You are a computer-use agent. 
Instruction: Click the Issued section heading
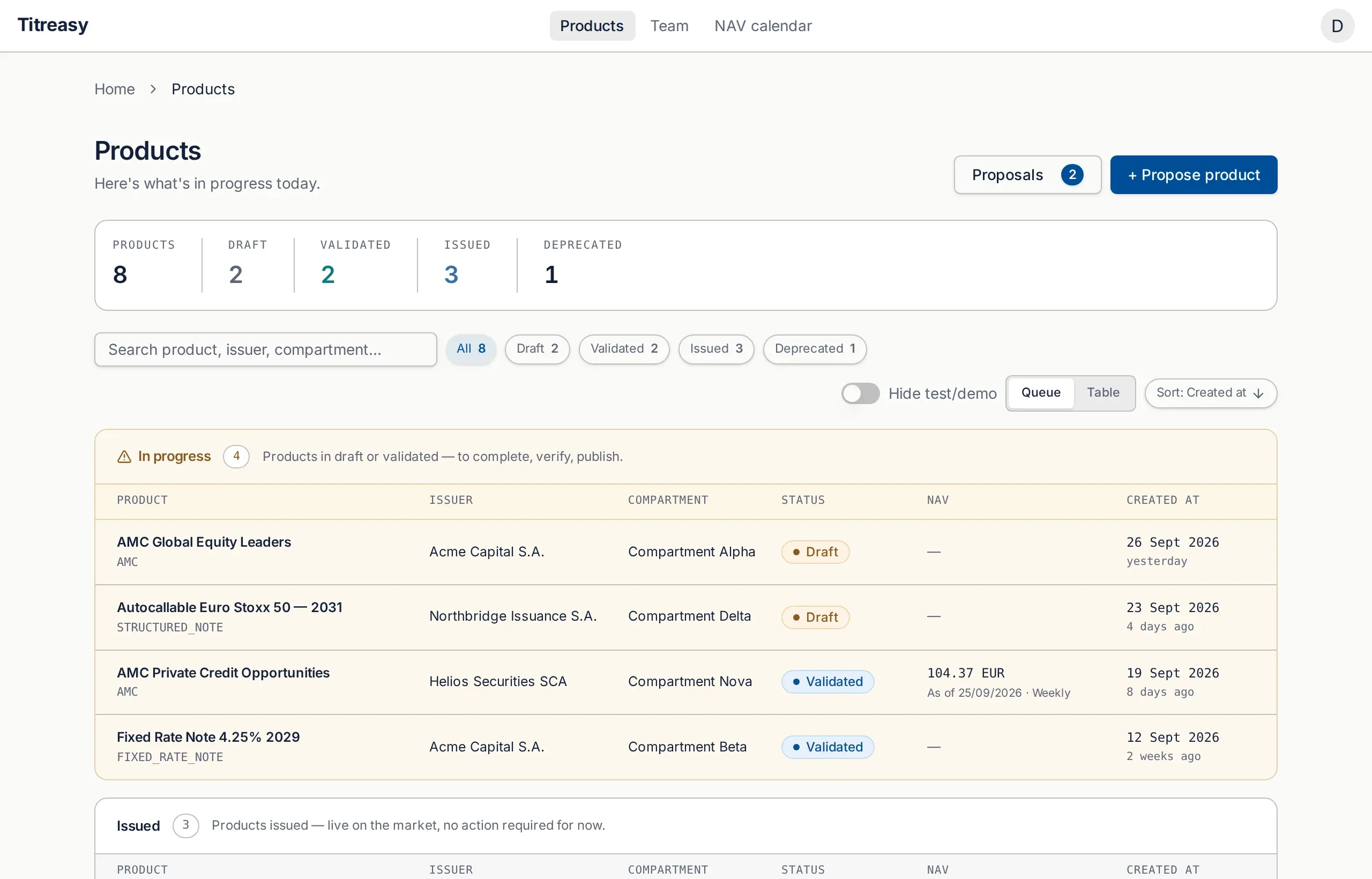click(x=138, y=826)
